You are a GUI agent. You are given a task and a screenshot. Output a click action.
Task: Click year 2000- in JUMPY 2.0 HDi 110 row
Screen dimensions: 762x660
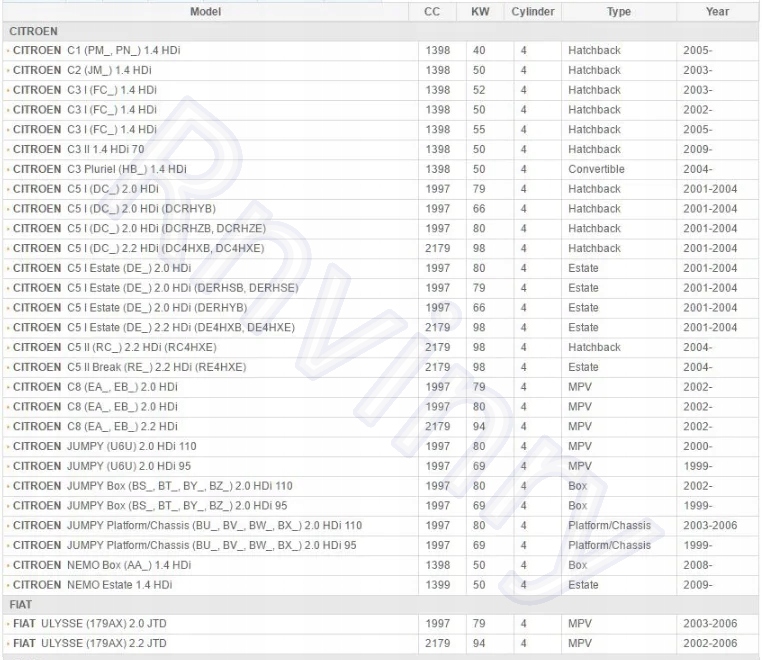coord(698,447)
